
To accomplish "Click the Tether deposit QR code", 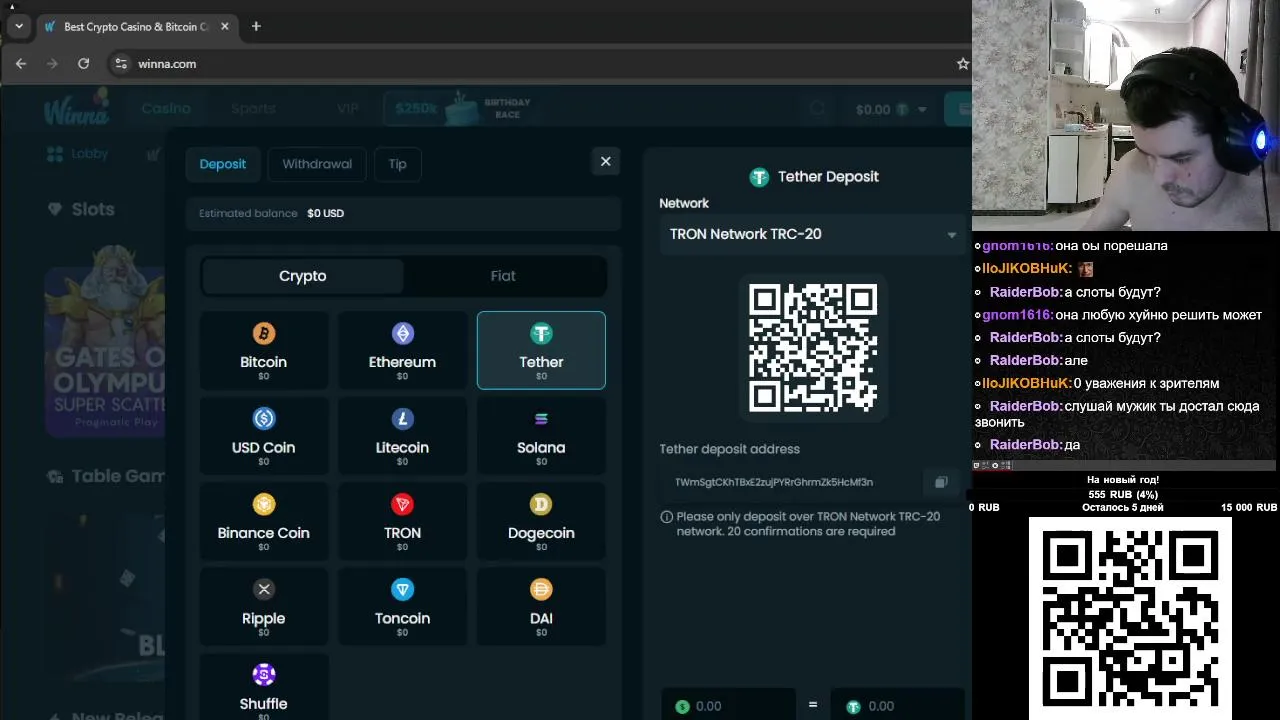I will point(813,348).
